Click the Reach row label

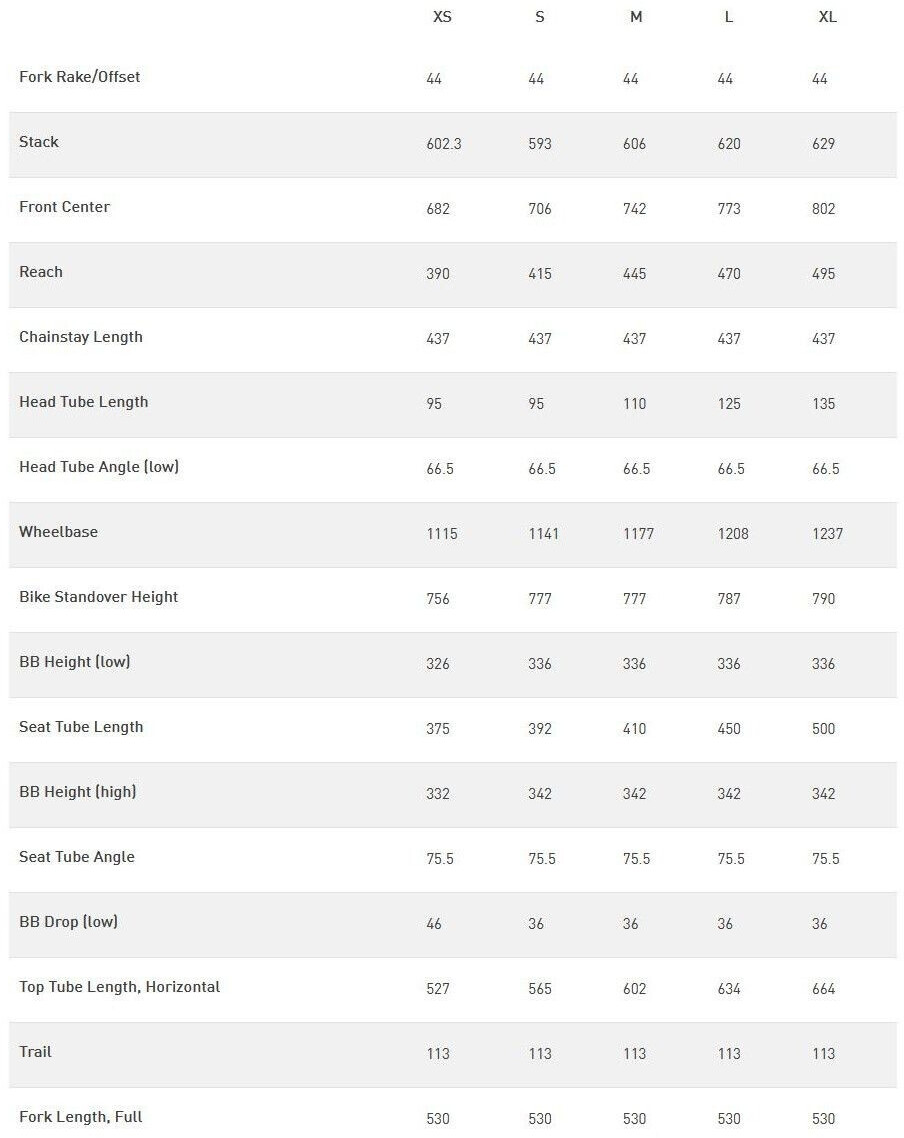41,272
